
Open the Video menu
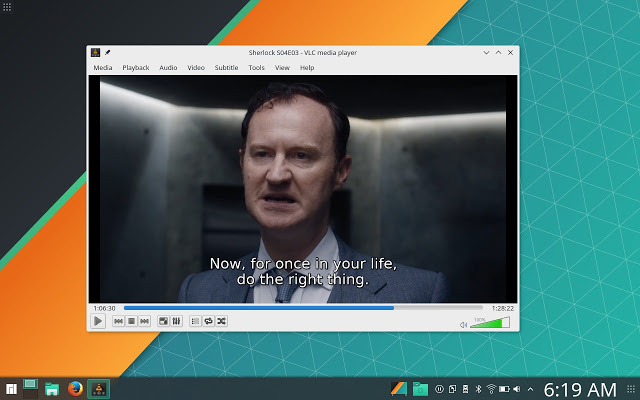196,68
